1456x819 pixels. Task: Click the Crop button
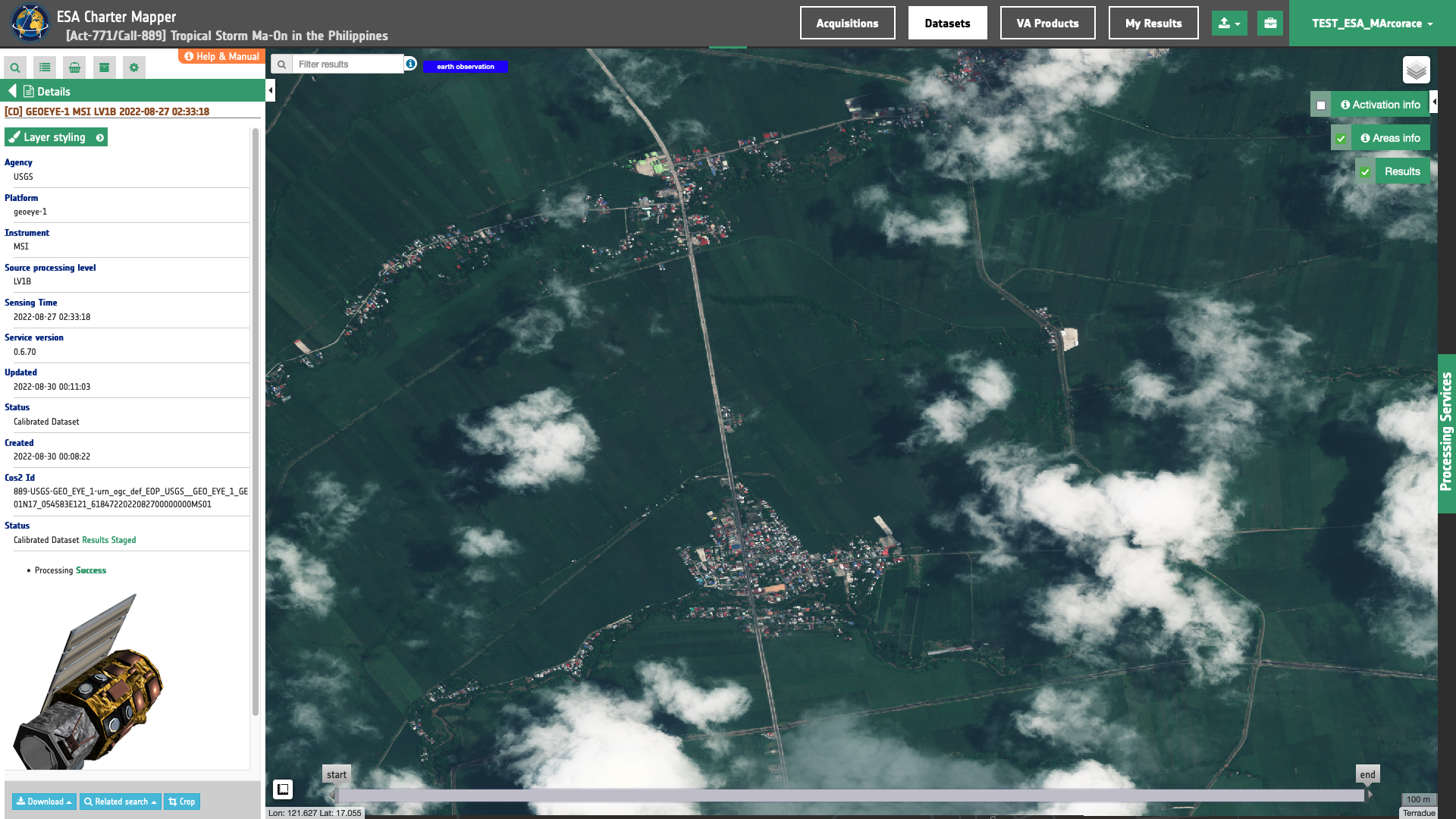[182, 802]
